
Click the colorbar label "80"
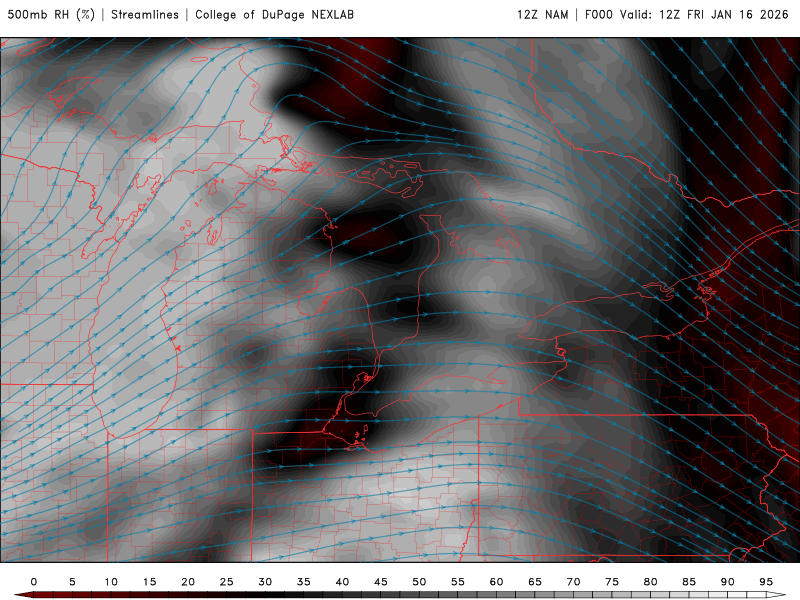tap(650, 582)
